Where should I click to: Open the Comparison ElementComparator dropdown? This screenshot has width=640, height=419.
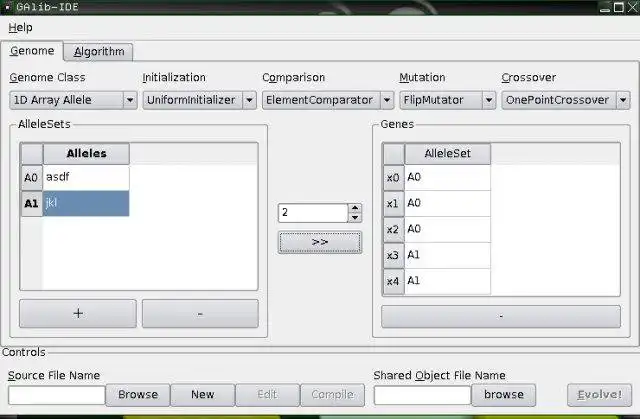pyautogui.click(x=328, y=100)
